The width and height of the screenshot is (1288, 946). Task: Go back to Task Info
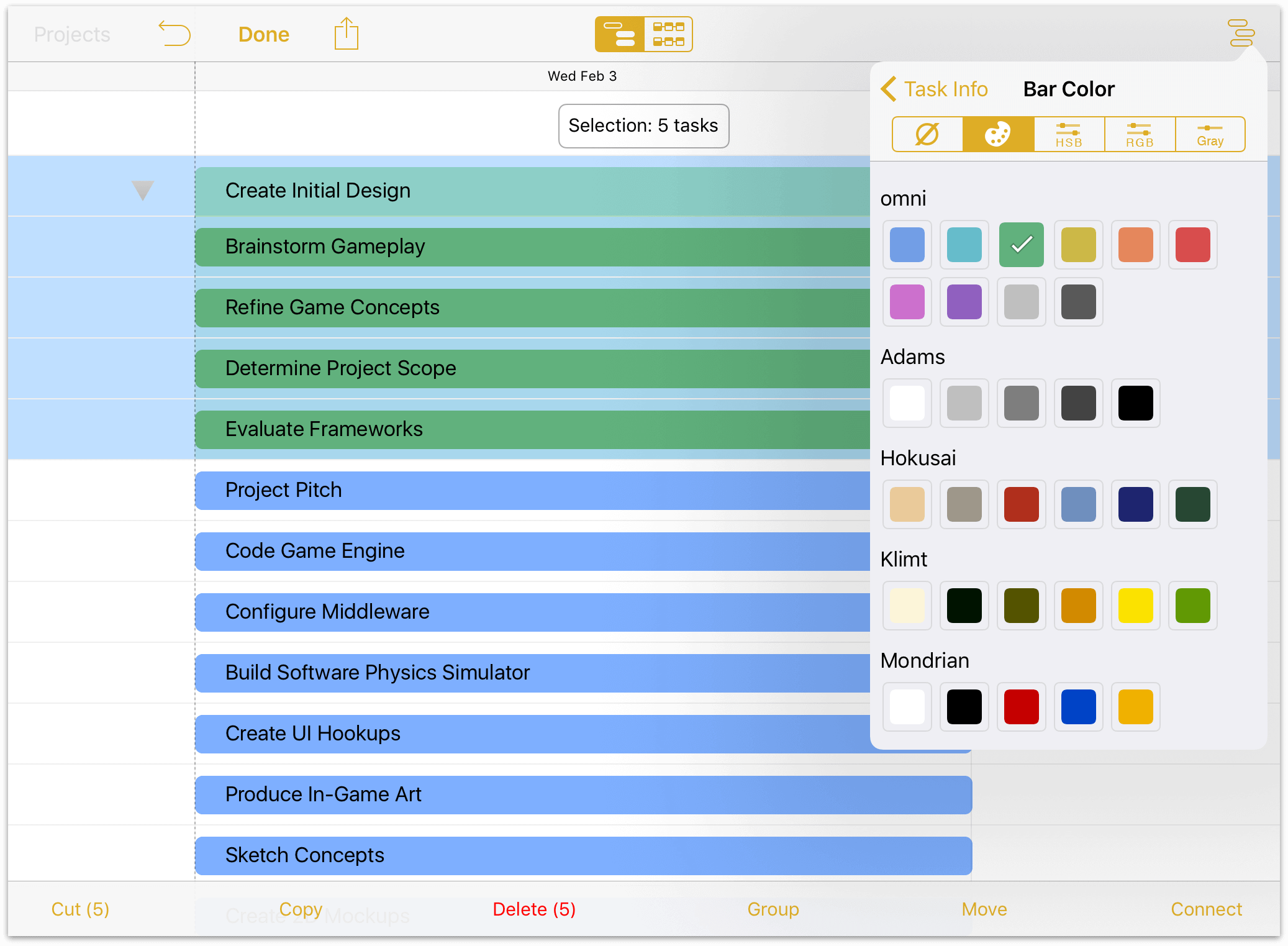tap(934, 89)
